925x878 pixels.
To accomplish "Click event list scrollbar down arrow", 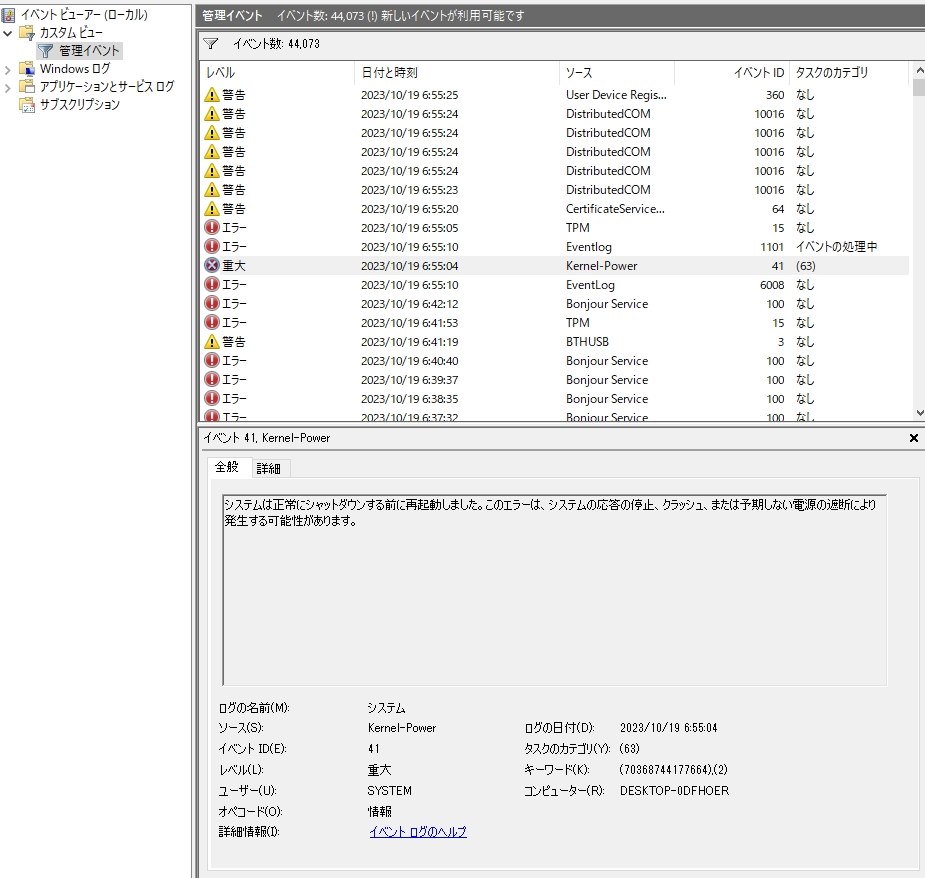I will tap(919, 413).
